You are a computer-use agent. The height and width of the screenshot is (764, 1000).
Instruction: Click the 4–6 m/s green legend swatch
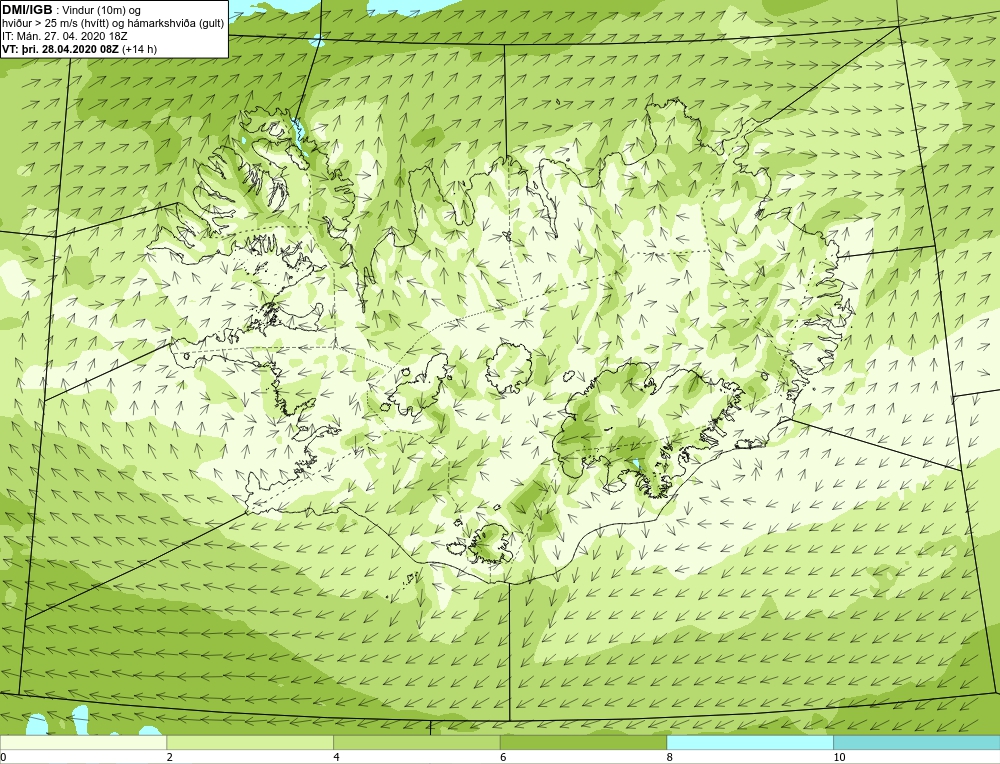(x=416, y=742)
